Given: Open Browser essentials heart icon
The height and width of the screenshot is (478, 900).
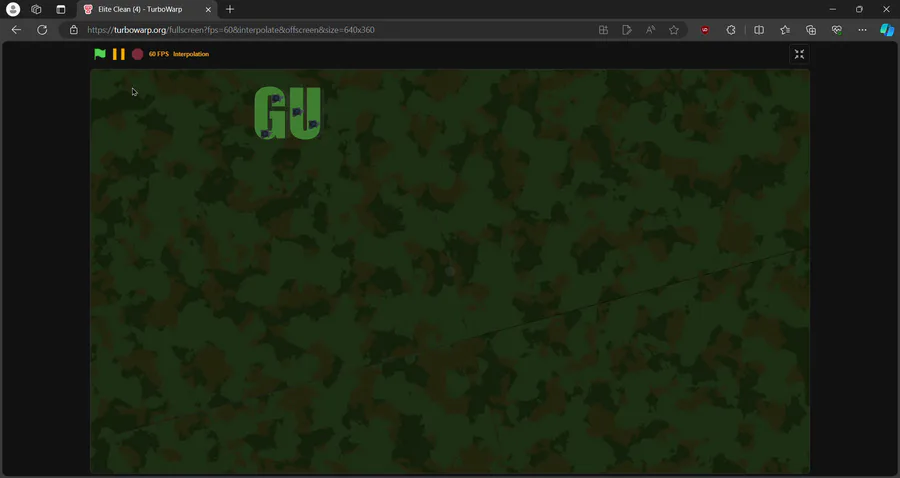Looking at the screenshot, I should [836, 30].
